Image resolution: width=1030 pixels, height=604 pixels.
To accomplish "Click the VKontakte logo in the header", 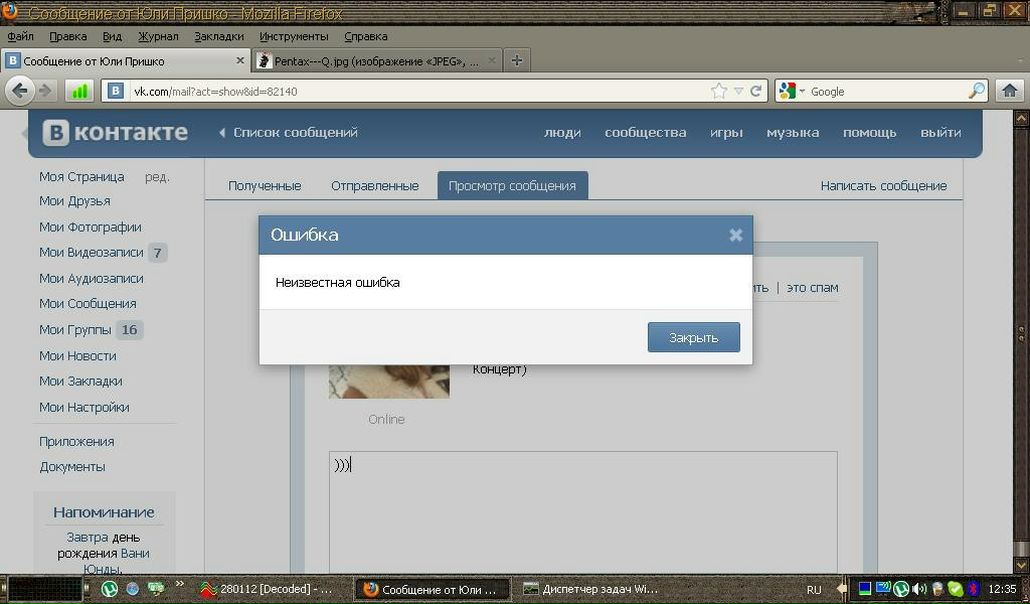I will [115, 133].
